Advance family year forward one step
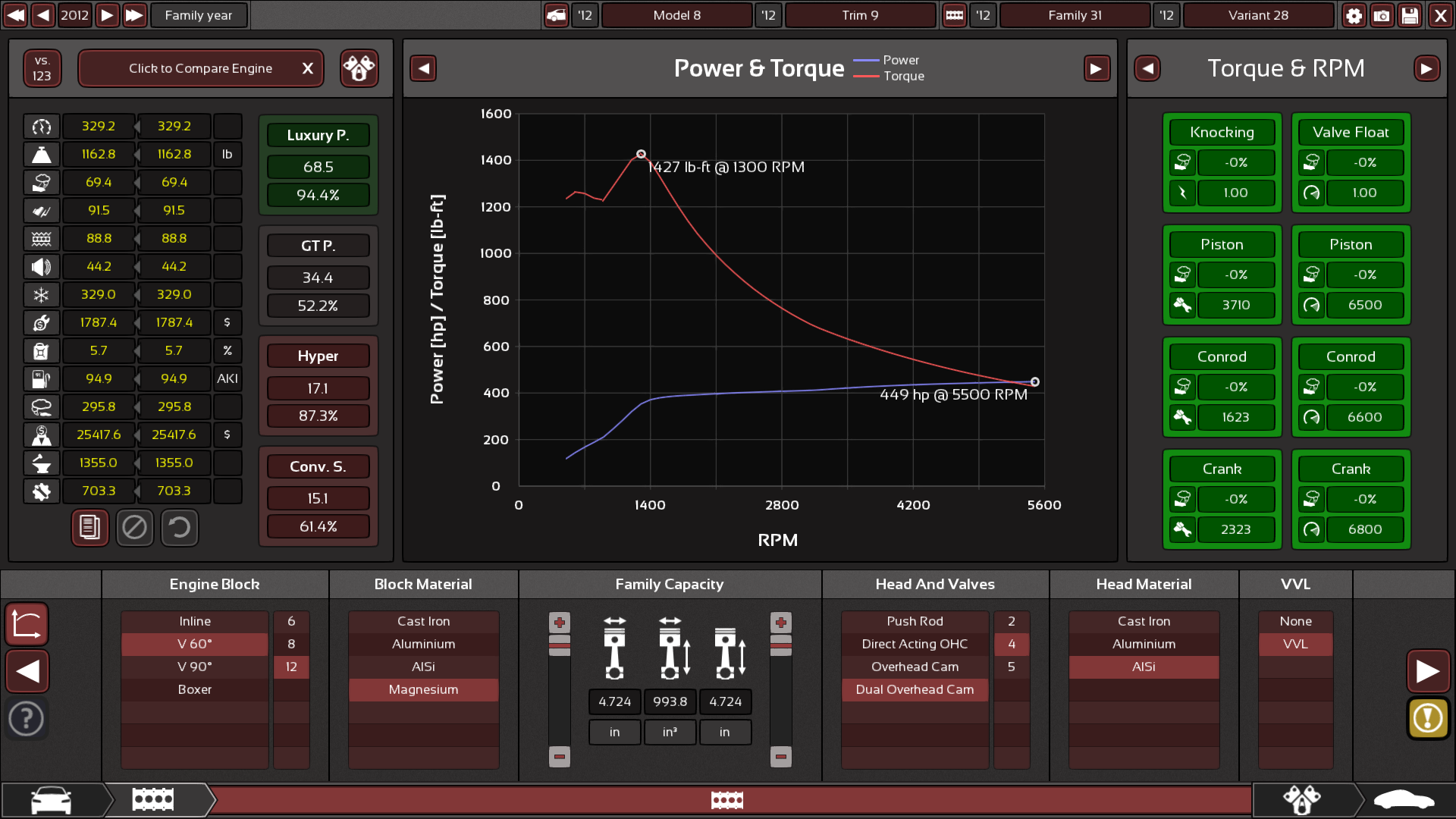Screen dimensions: 1456x819 click(x=107, y=15)
